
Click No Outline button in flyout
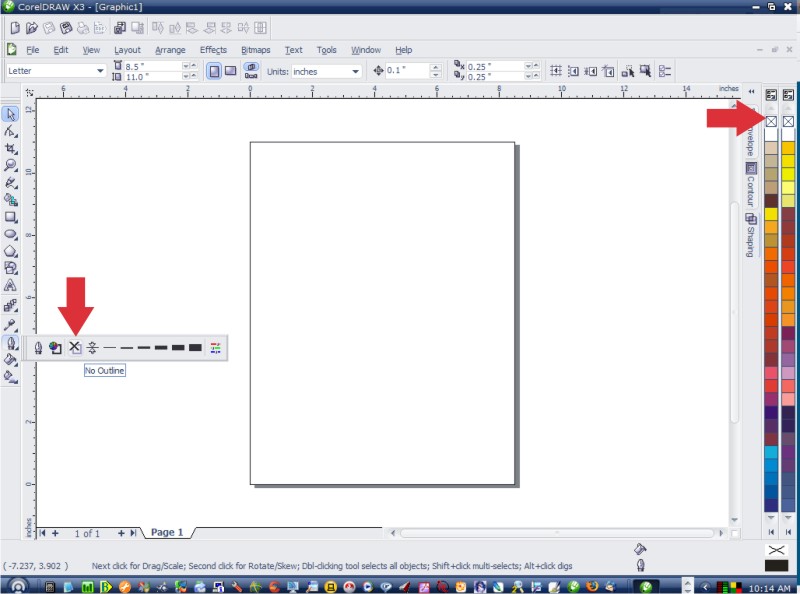pyautogui.click(x=74, y=348)
